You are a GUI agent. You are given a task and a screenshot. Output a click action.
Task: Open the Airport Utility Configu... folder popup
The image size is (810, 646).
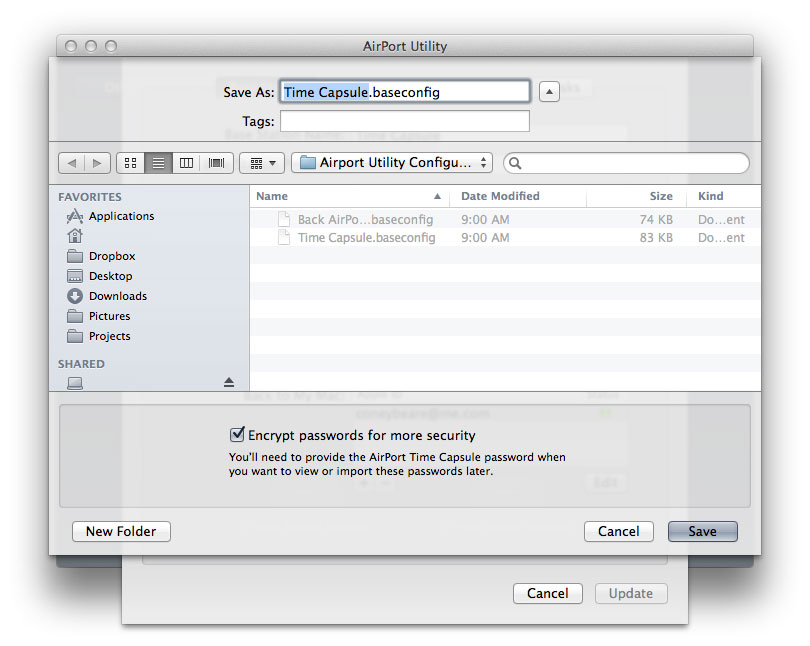click(392, 163)
